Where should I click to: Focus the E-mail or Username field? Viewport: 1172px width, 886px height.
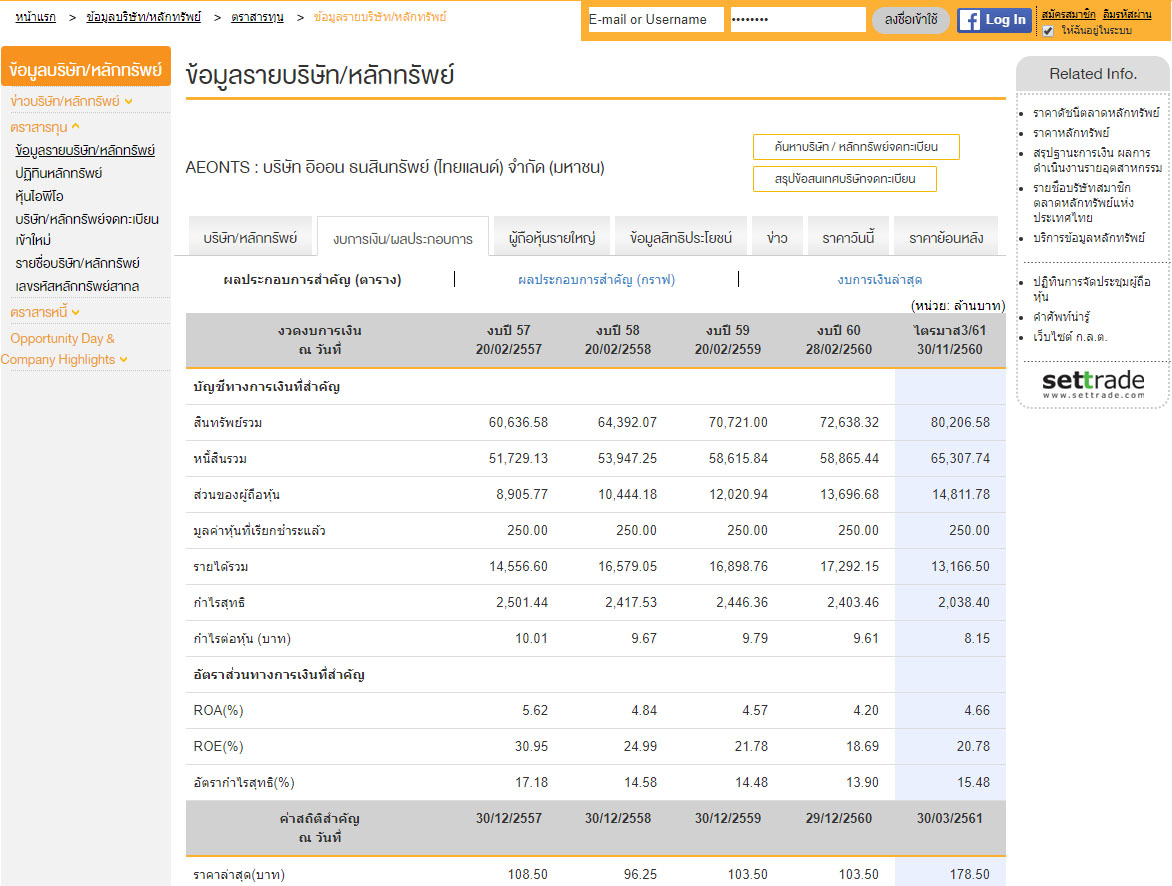655,19
